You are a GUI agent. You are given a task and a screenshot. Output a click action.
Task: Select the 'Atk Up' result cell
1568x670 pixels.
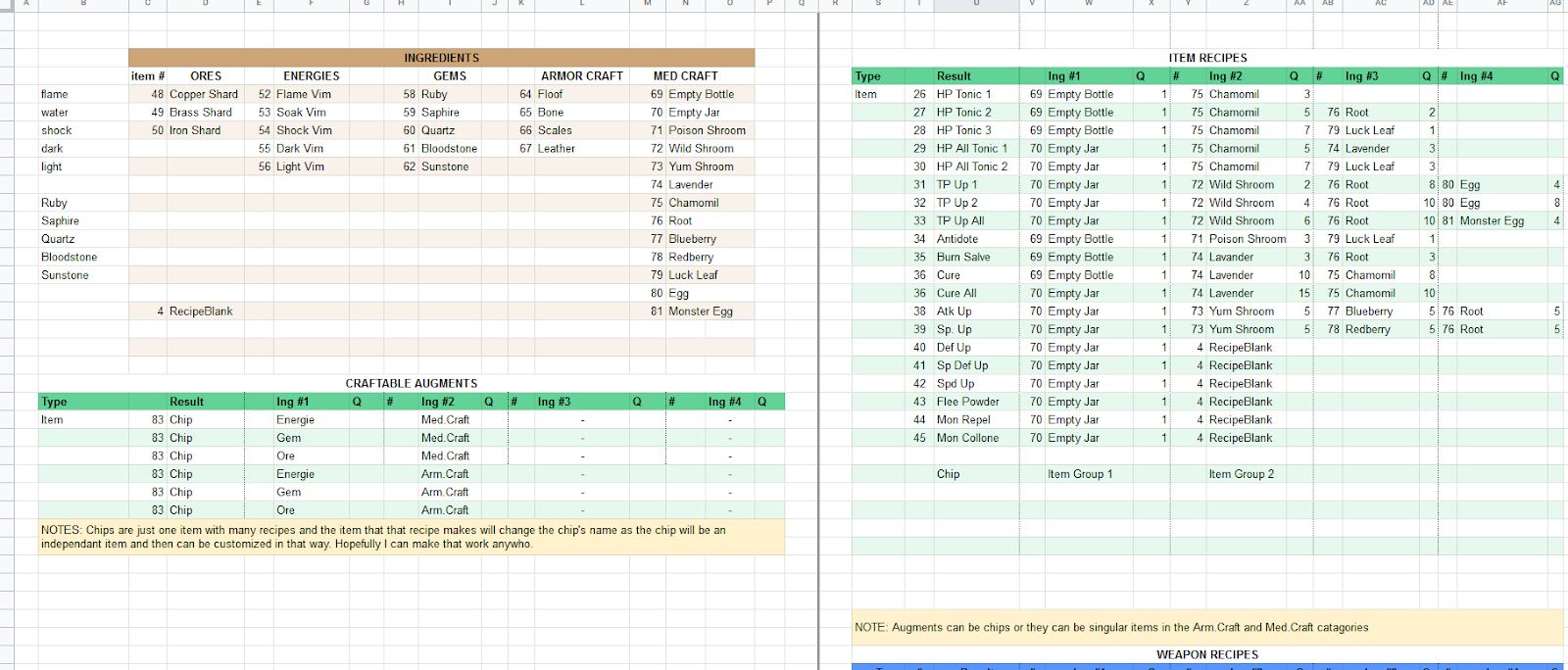click(x=976, y=311)
